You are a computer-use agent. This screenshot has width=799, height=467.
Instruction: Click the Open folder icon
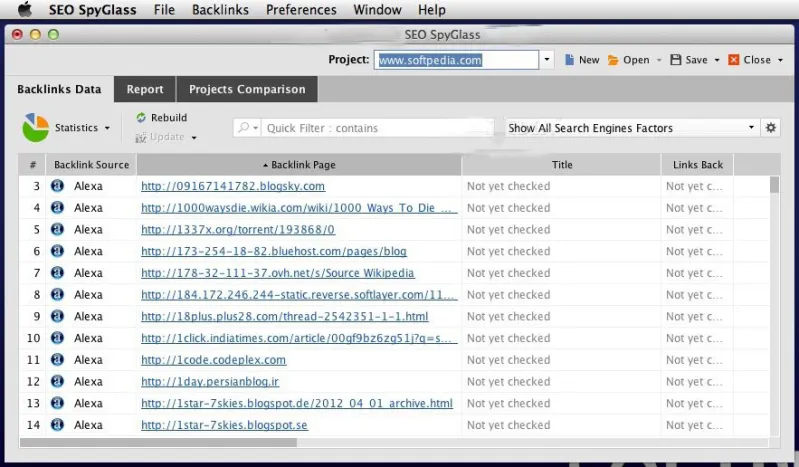[612, 60]
